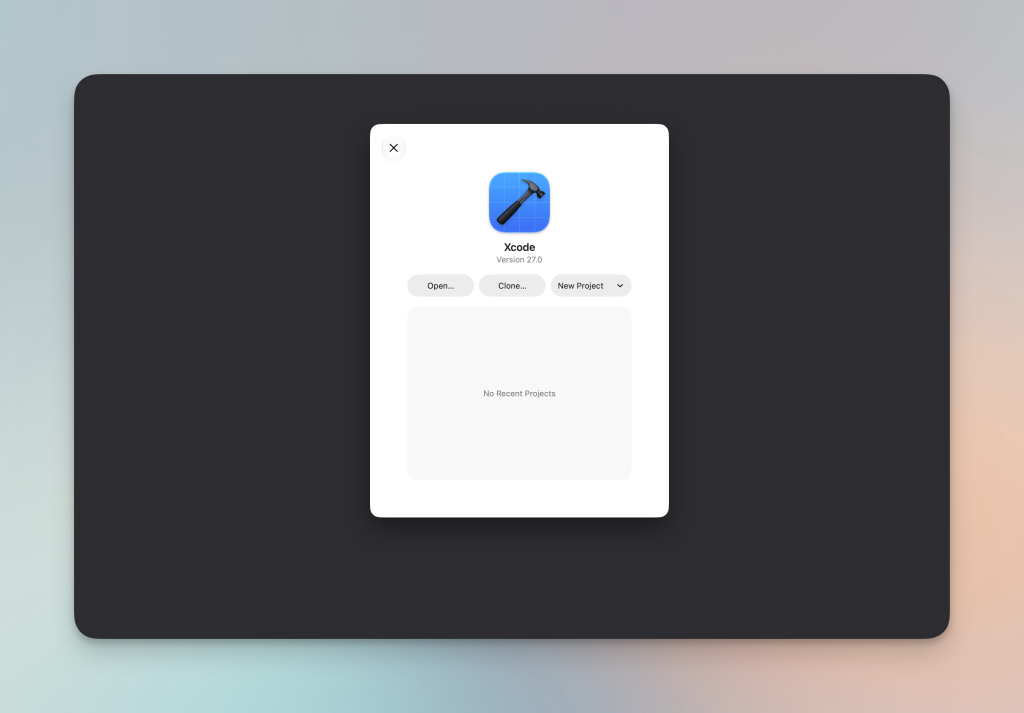Click the "Version 27.0" label
The width and height of the screenshot is (1024, 713).
point(519,260)
